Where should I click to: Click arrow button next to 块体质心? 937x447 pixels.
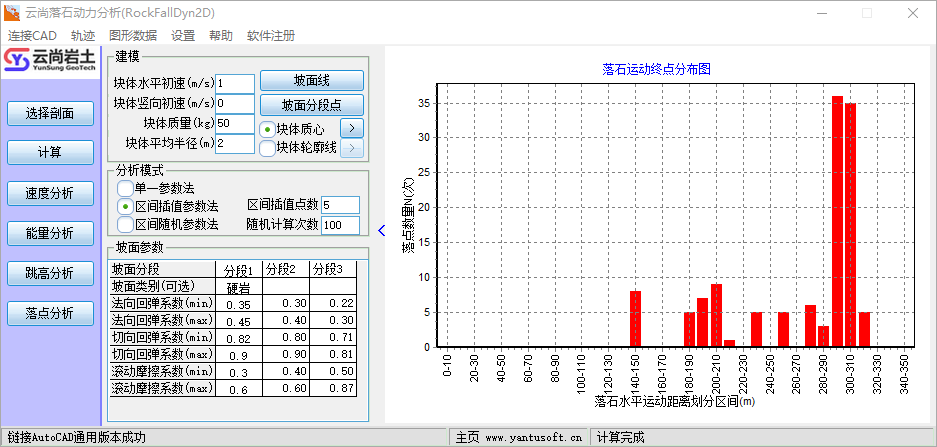click(x=351, y=128)
